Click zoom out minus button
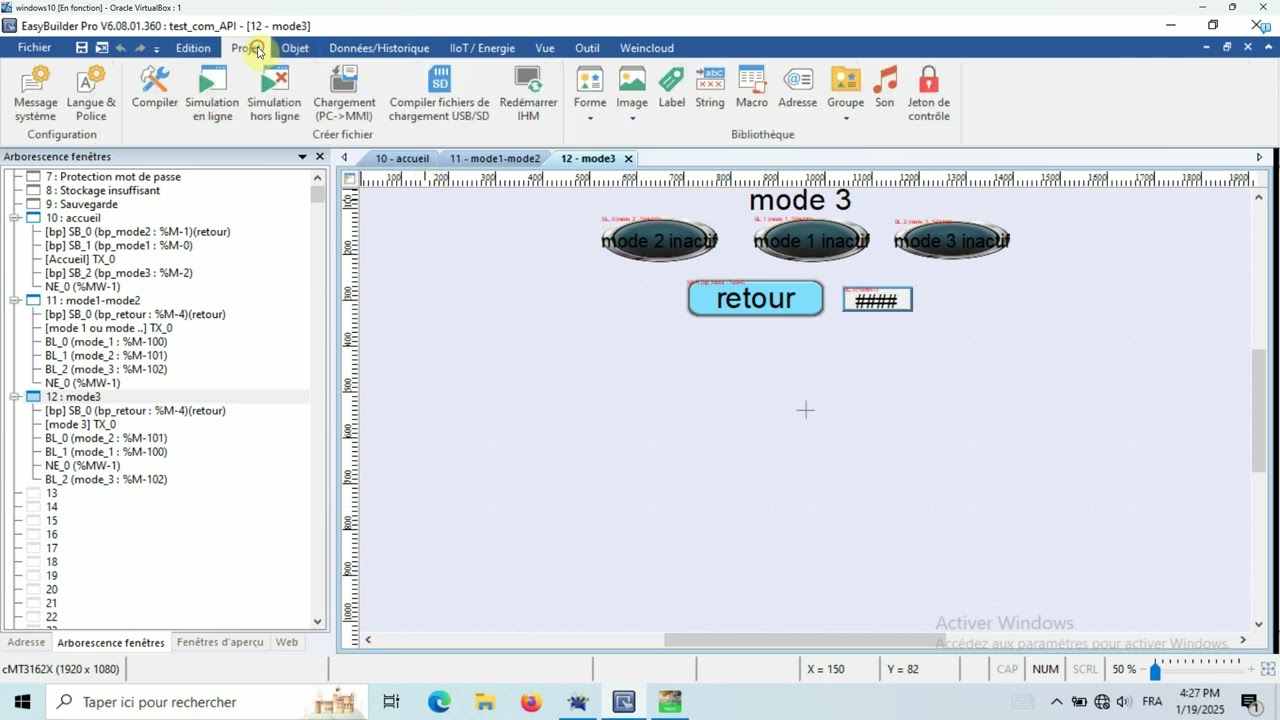 click(1144, 669)
